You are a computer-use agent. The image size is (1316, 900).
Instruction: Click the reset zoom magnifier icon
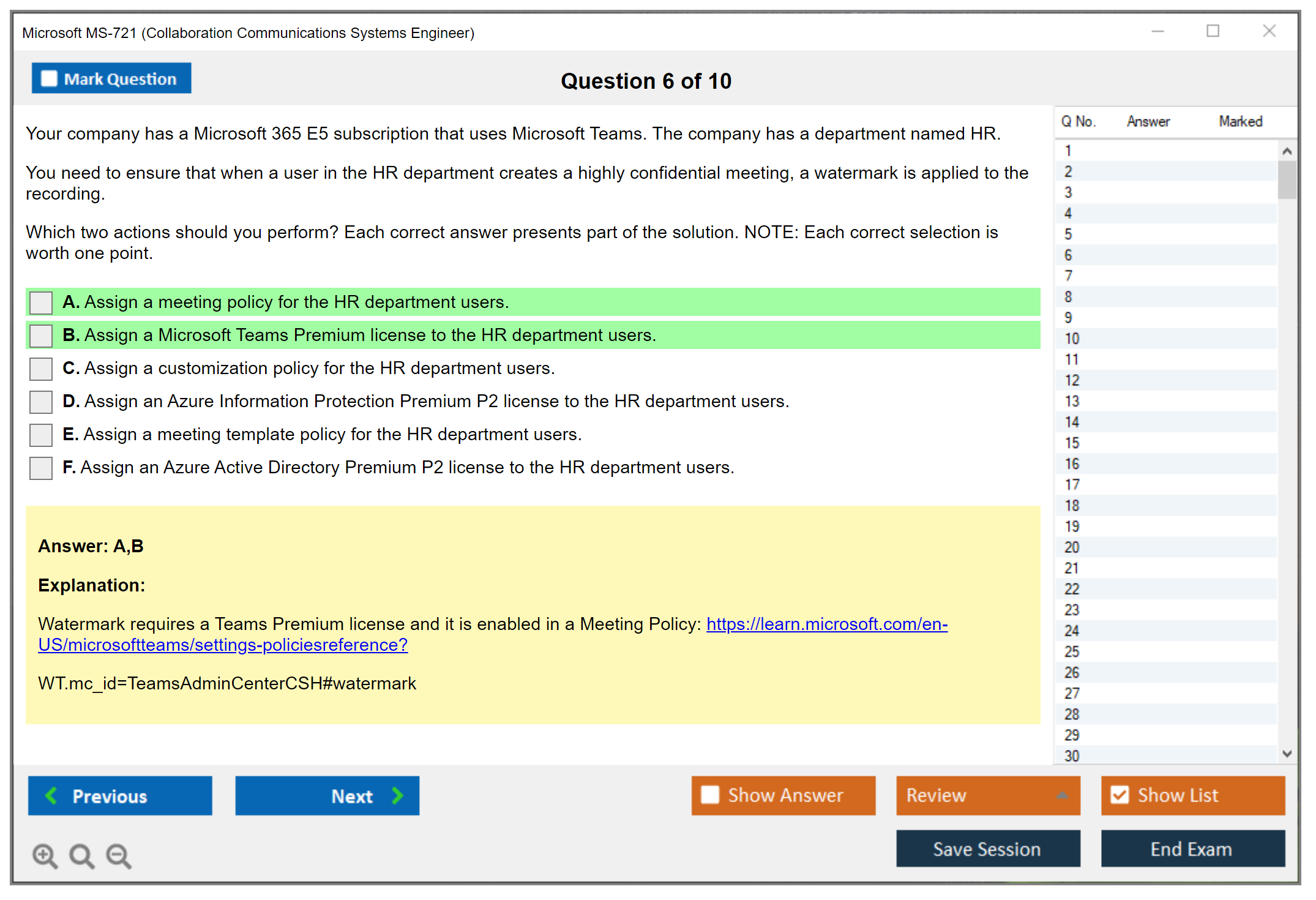(81, 855)
